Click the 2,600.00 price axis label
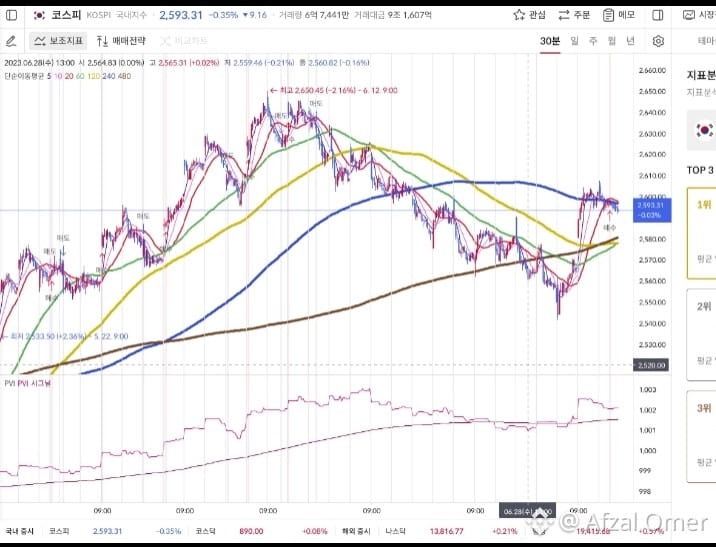Screen dimensions: 716x547 [652, 196]
